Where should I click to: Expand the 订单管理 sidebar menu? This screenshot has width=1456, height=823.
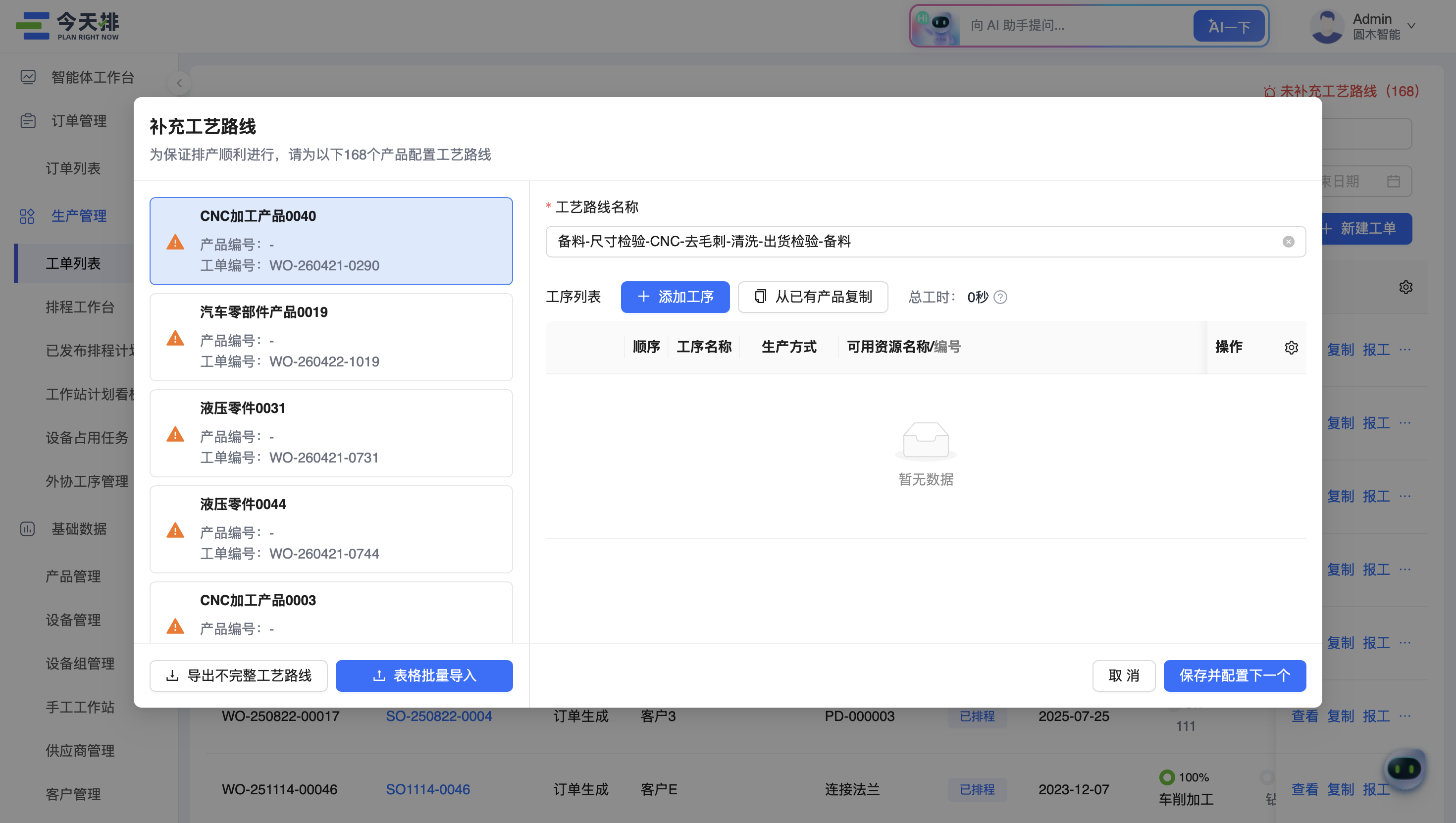point(79,120)
